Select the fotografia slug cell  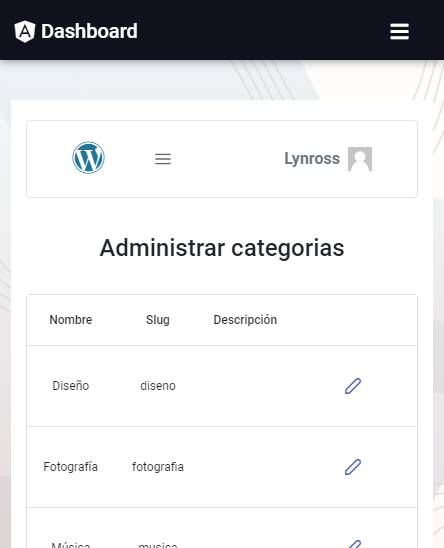(x=158, y=467)
